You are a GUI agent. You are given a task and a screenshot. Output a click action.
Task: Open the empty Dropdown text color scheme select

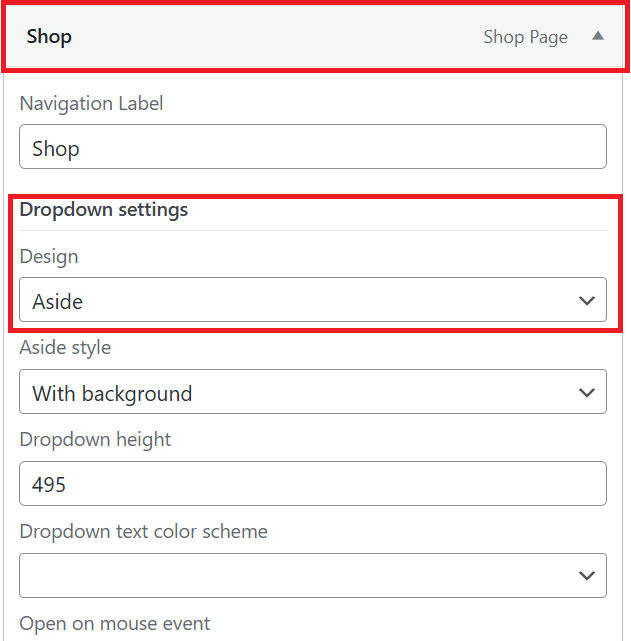click(313, 576)
